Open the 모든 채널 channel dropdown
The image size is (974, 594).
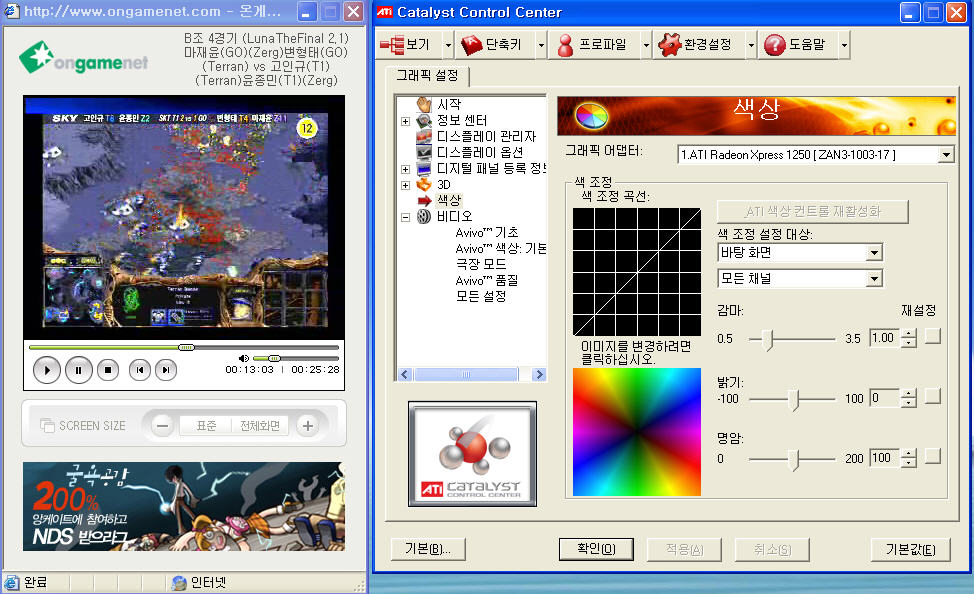[875, 279]
